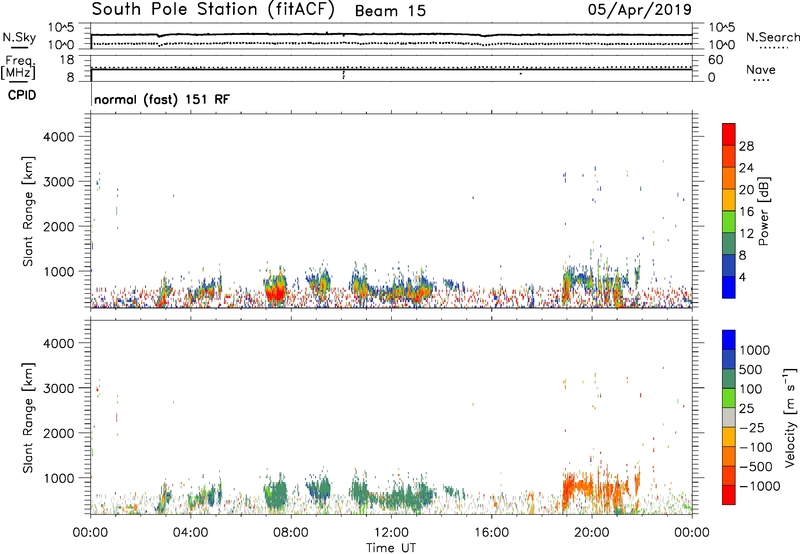Image resolution: width=800 pixels, height=554 pixels.
Task: Click the '10^5' left noise axis value
Action: click(x=61, y=27)
